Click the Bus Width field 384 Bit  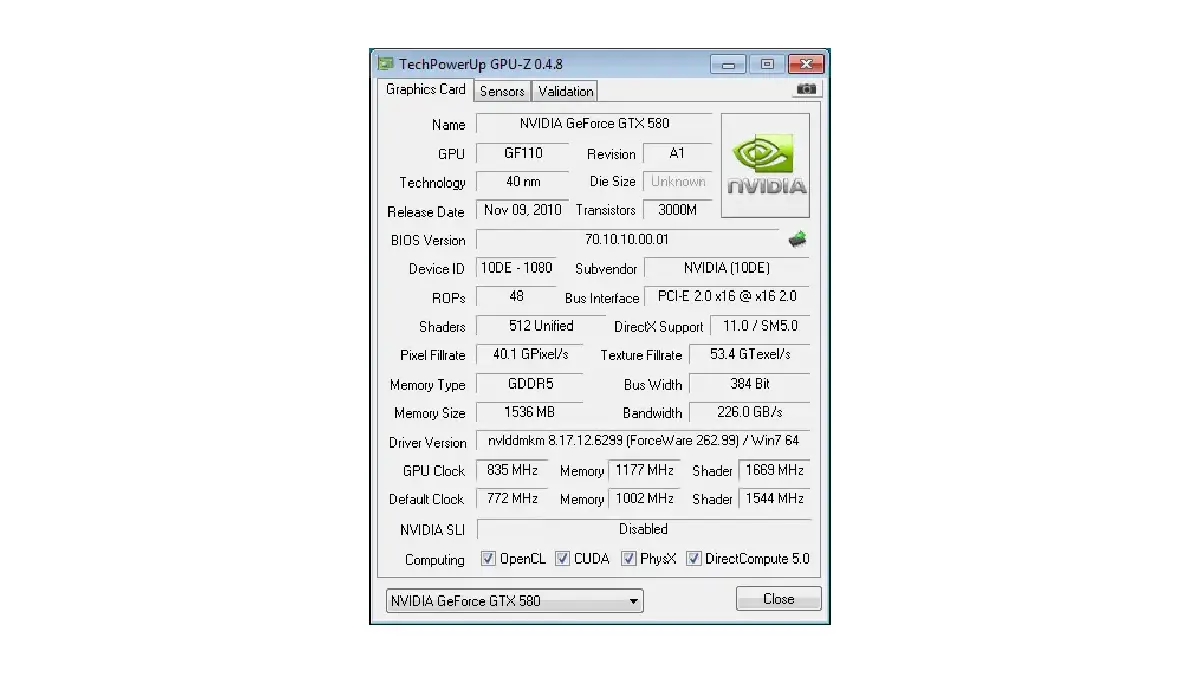750,384
